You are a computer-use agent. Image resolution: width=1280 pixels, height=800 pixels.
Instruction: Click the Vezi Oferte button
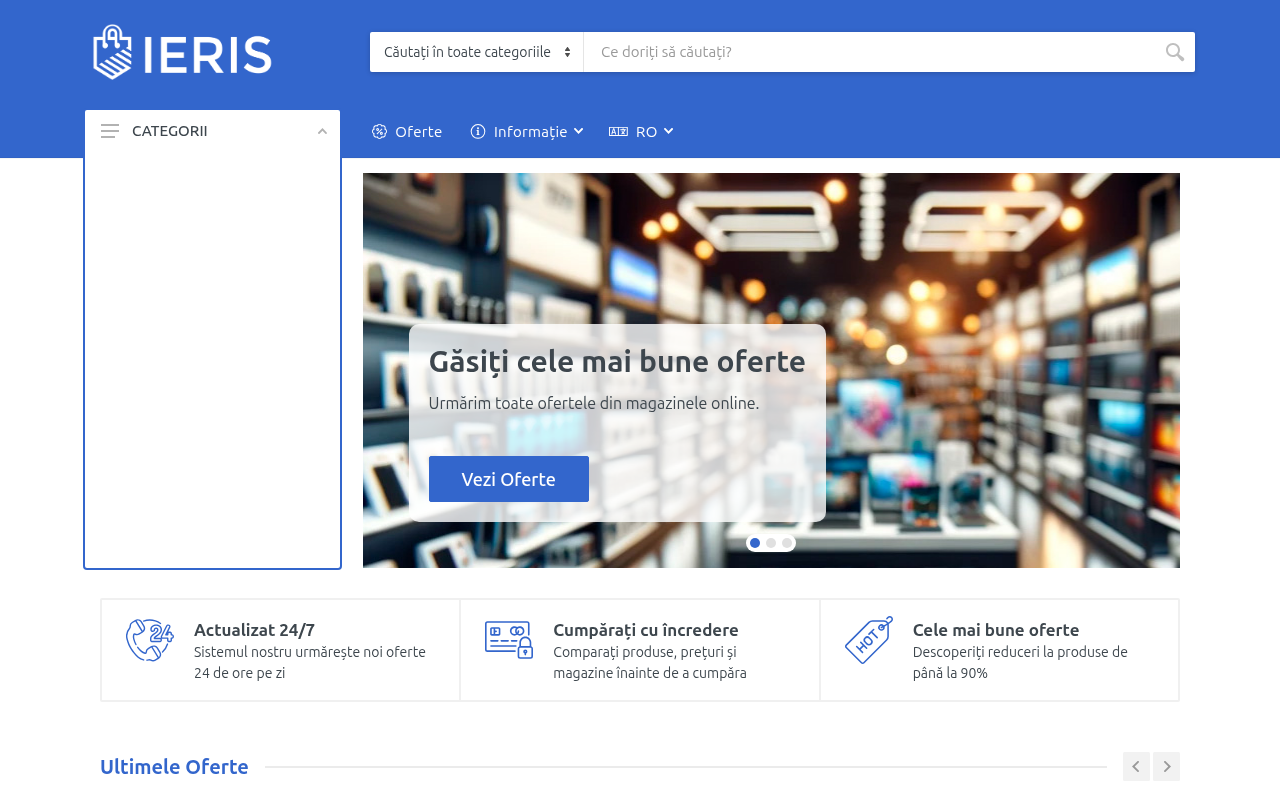click(509, 479)
